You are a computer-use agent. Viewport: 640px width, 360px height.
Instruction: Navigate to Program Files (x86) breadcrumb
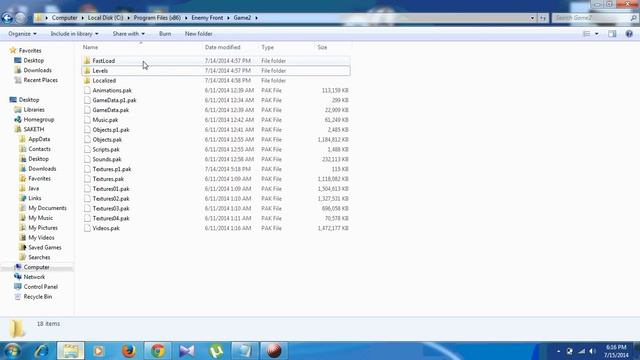(x=157, y=18)
